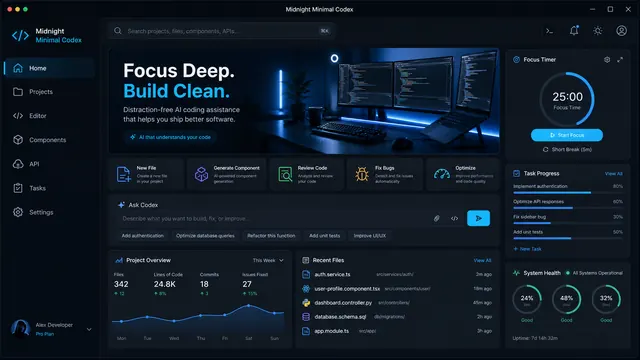
Task: Click the Ask Codex prompt input
Action: [273, 218]
